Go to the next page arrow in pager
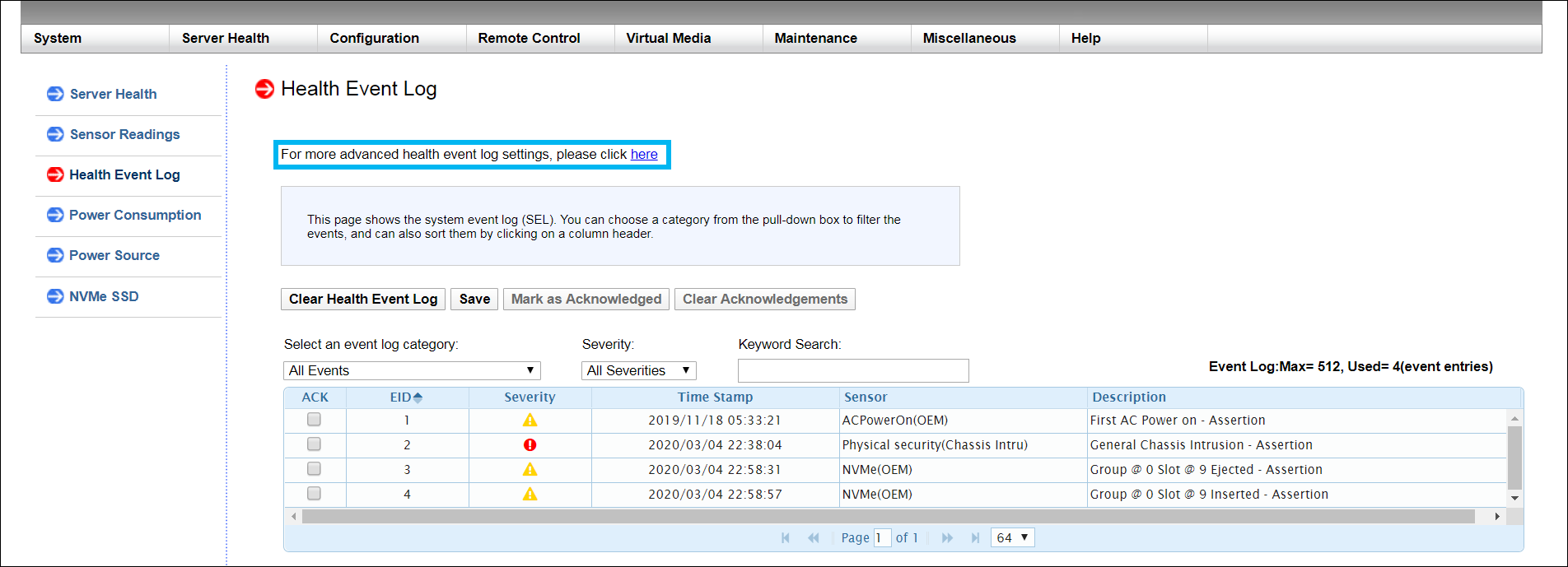 [947, 538]
